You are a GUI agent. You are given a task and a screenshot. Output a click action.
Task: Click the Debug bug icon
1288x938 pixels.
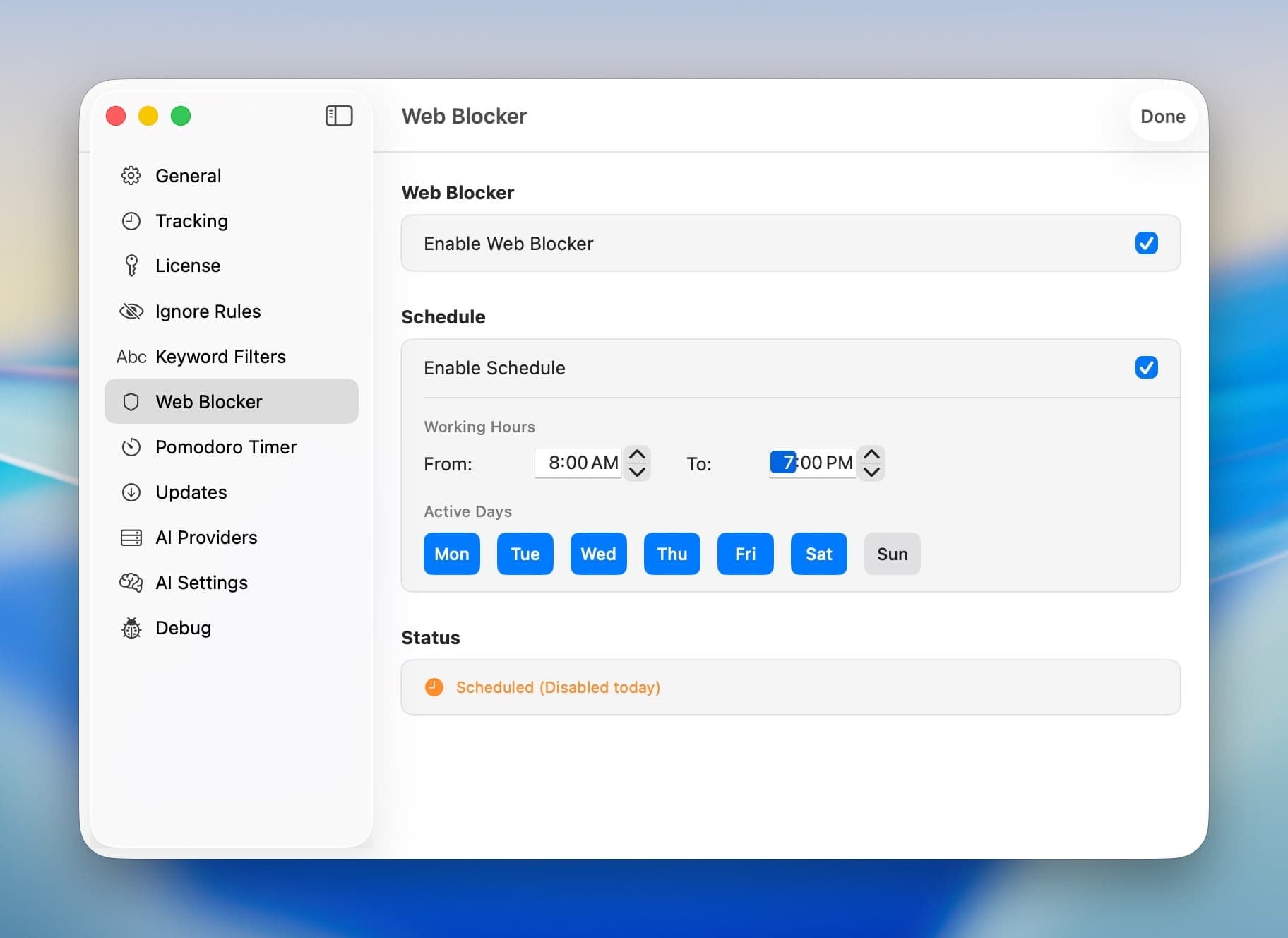pyautogui.click(x=131, y=628)
